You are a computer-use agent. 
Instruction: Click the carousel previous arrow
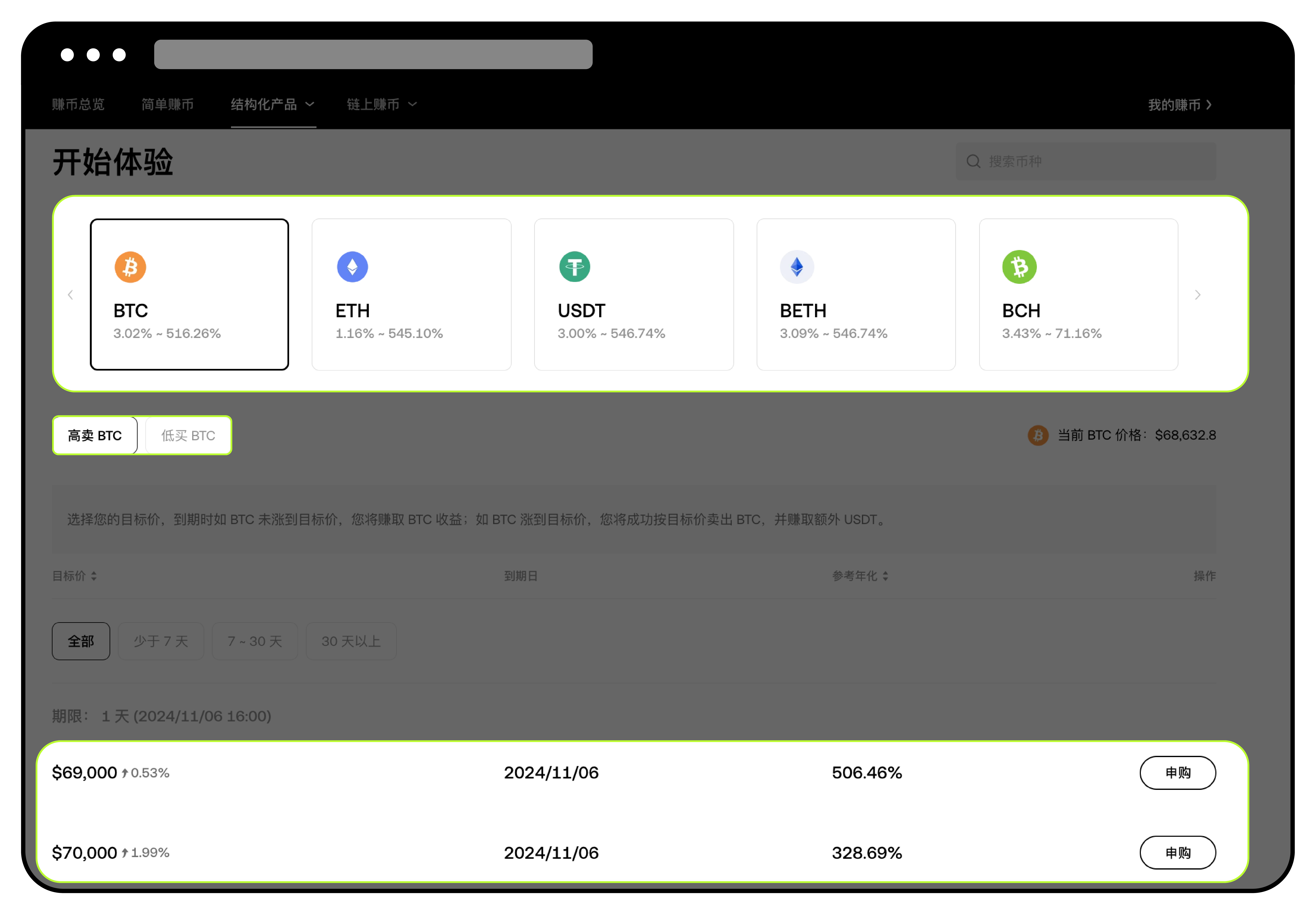pos(70,295)
